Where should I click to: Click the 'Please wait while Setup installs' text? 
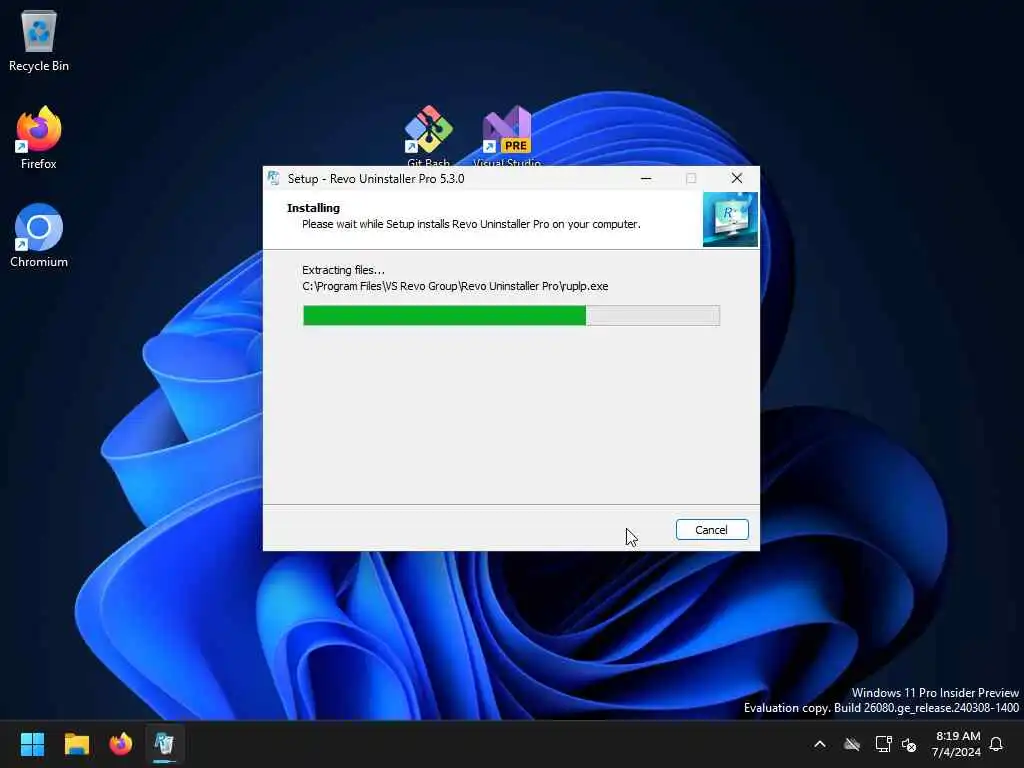471,224
